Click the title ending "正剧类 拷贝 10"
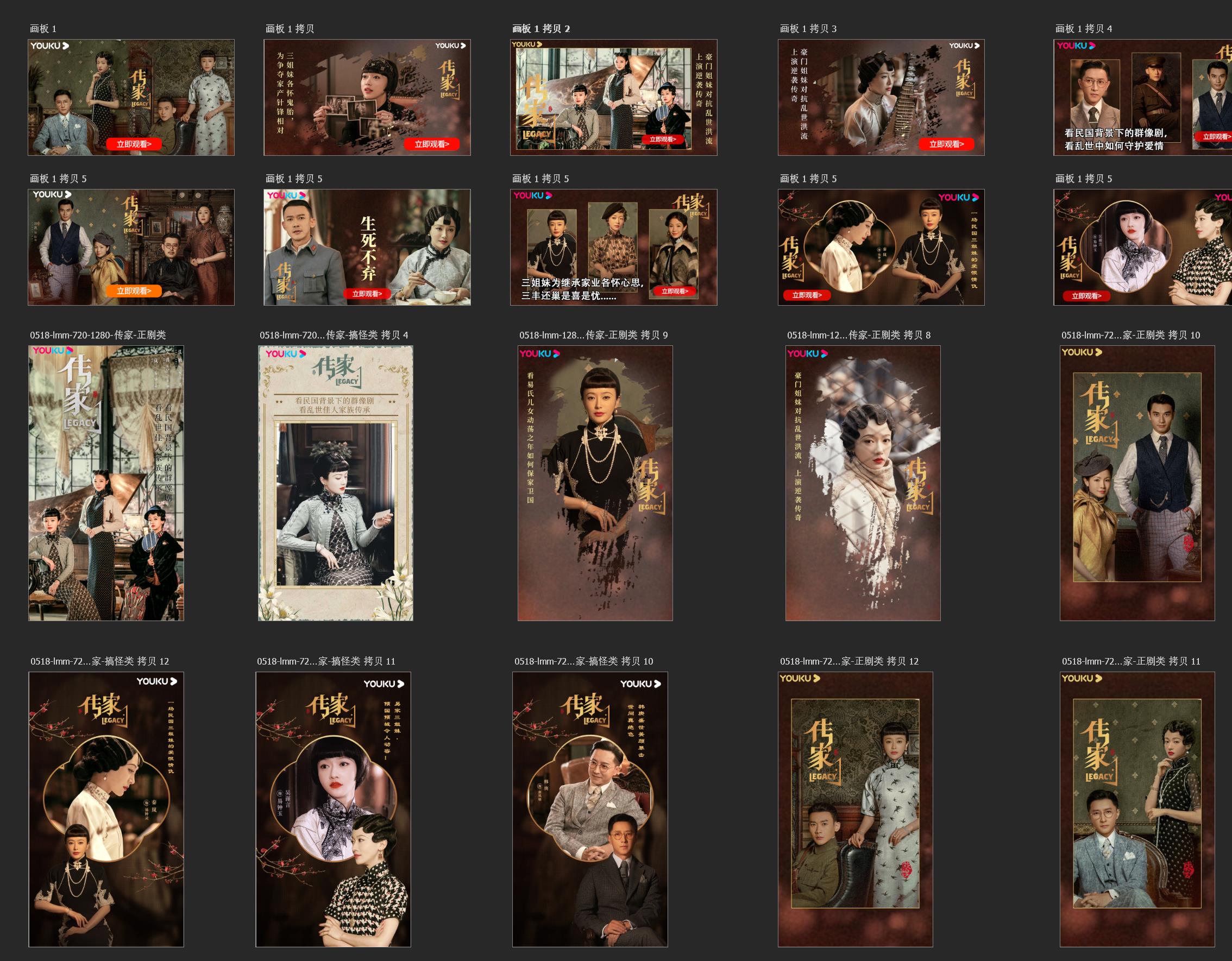This screenshot has width=1232, height=961. [1130, 335]
